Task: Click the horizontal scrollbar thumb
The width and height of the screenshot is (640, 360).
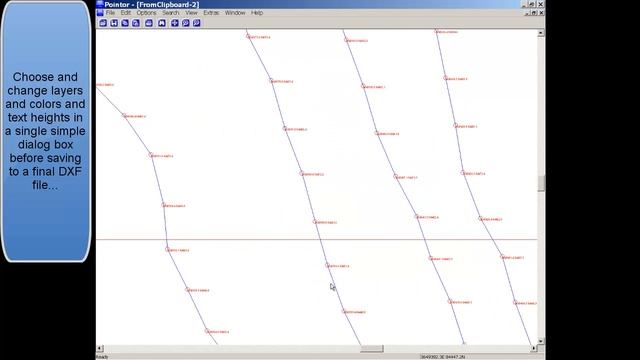Action: click(371, 348)
